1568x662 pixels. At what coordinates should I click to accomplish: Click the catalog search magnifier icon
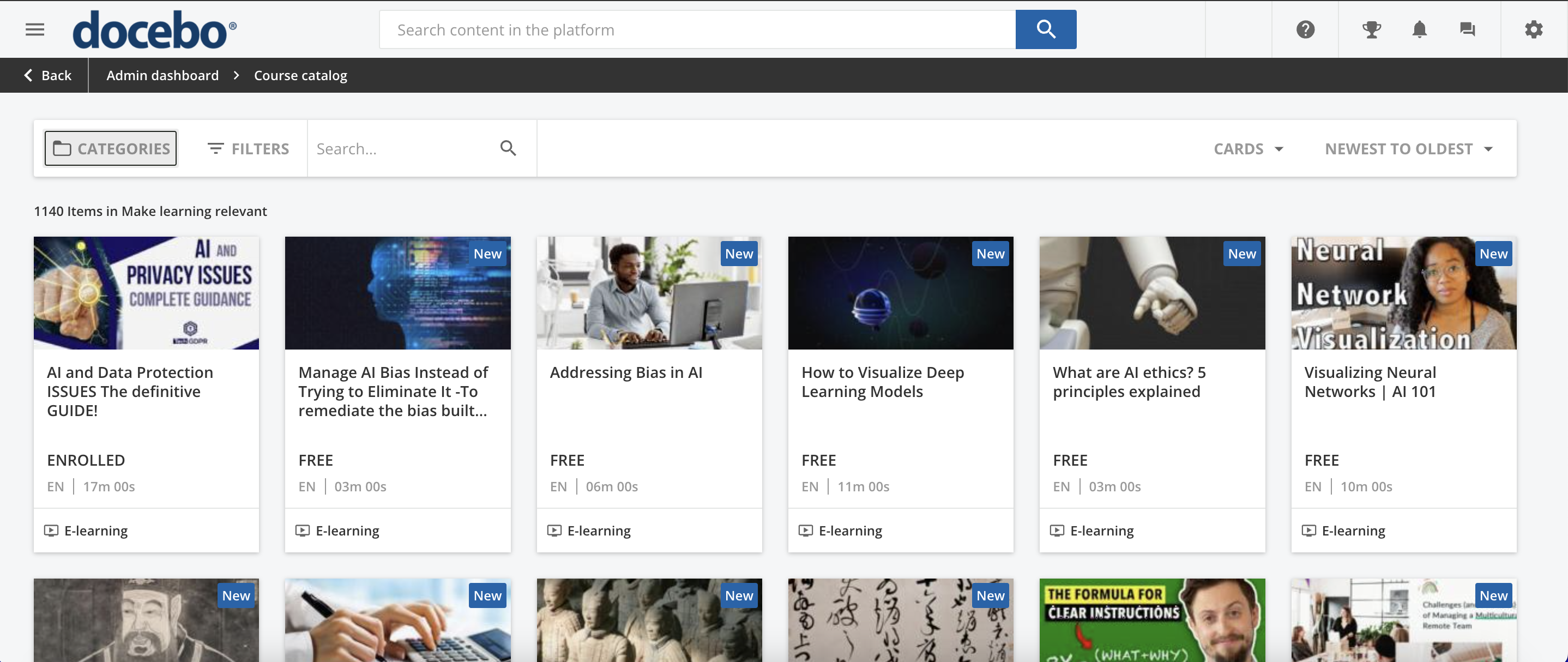click(x=508, y=148)
